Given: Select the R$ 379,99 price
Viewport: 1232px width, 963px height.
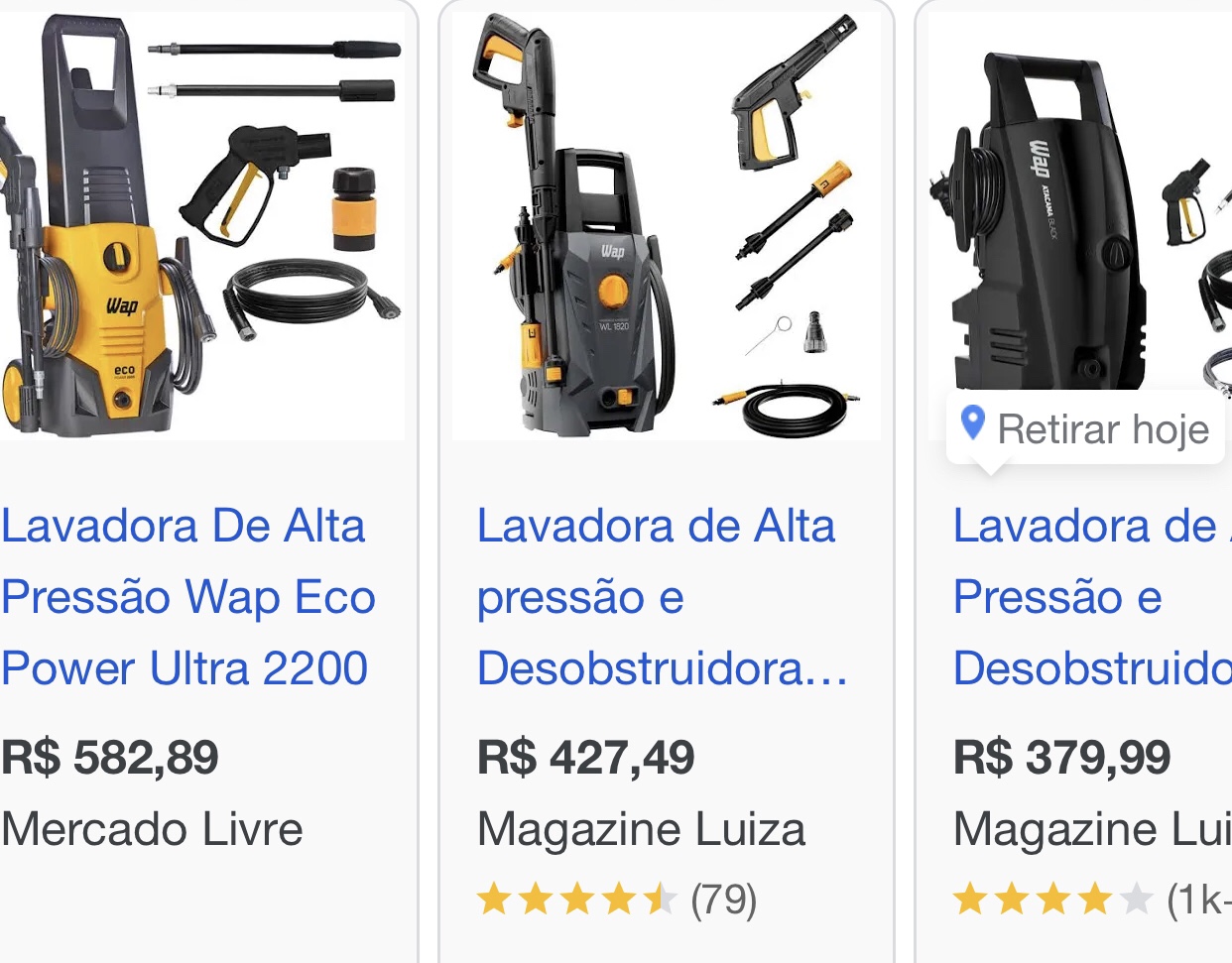Looking at the screenshot, I should [x=1061, y=758].
